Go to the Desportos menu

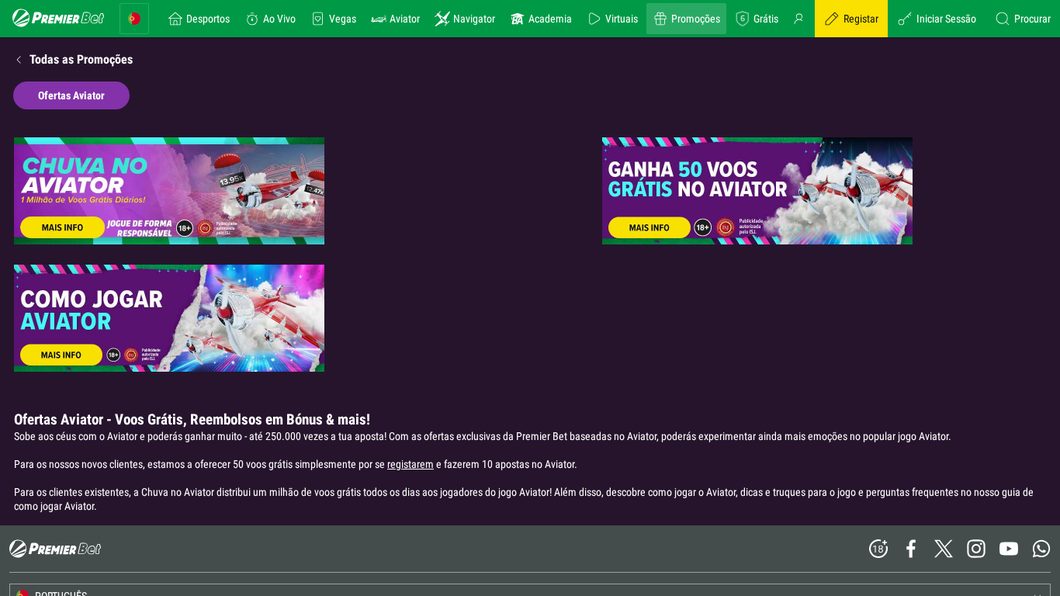pos(199,19)
